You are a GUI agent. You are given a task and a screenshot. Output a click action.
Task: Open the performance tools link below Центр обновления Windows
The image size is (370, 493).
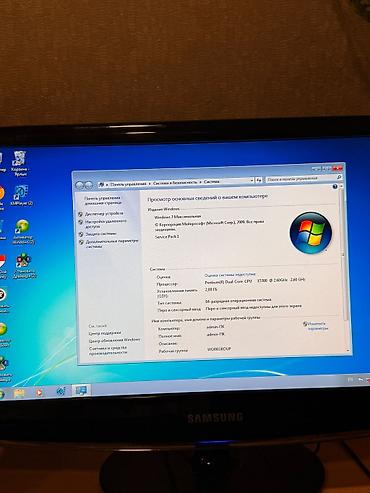click(x=108, y=350)
